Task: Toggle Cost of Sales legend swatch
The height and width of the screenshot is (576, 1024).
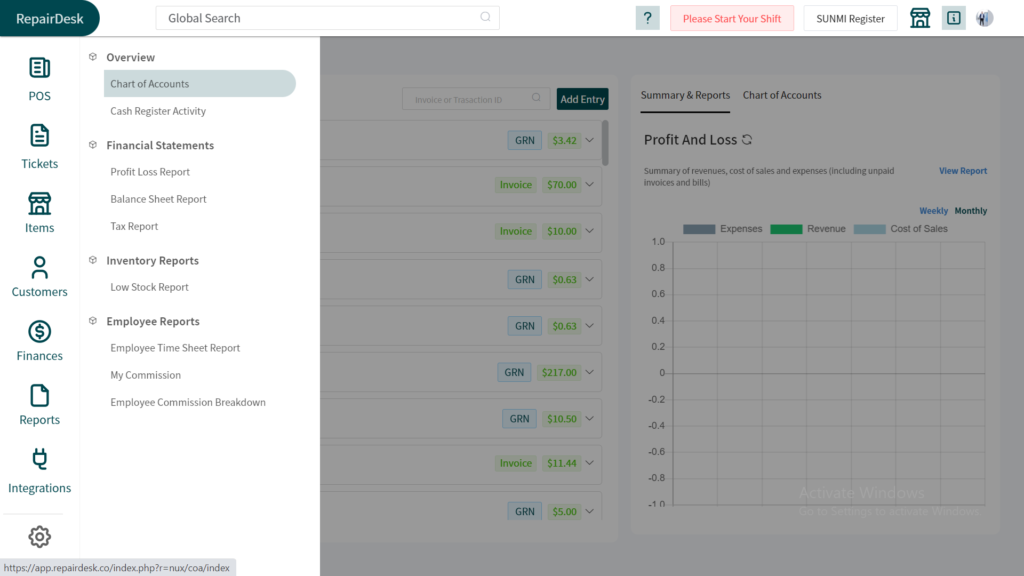Action: click(x=870, y=229)
